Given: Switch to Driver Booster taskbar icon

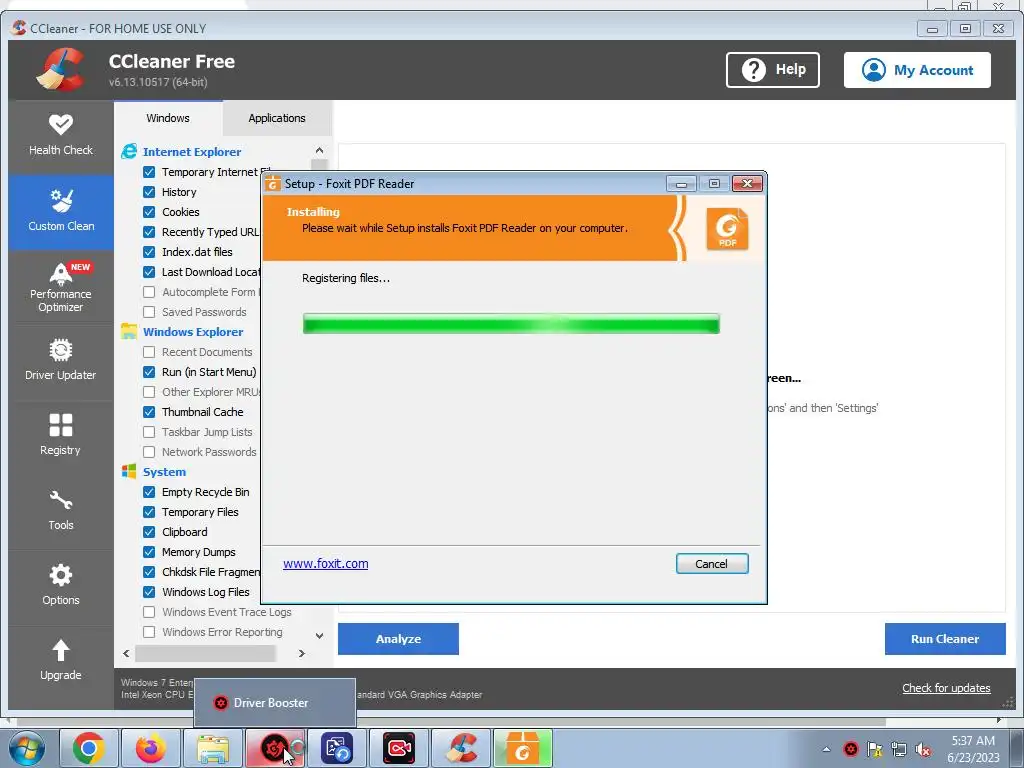Looking at the screenshot, I should click(274, 748).
